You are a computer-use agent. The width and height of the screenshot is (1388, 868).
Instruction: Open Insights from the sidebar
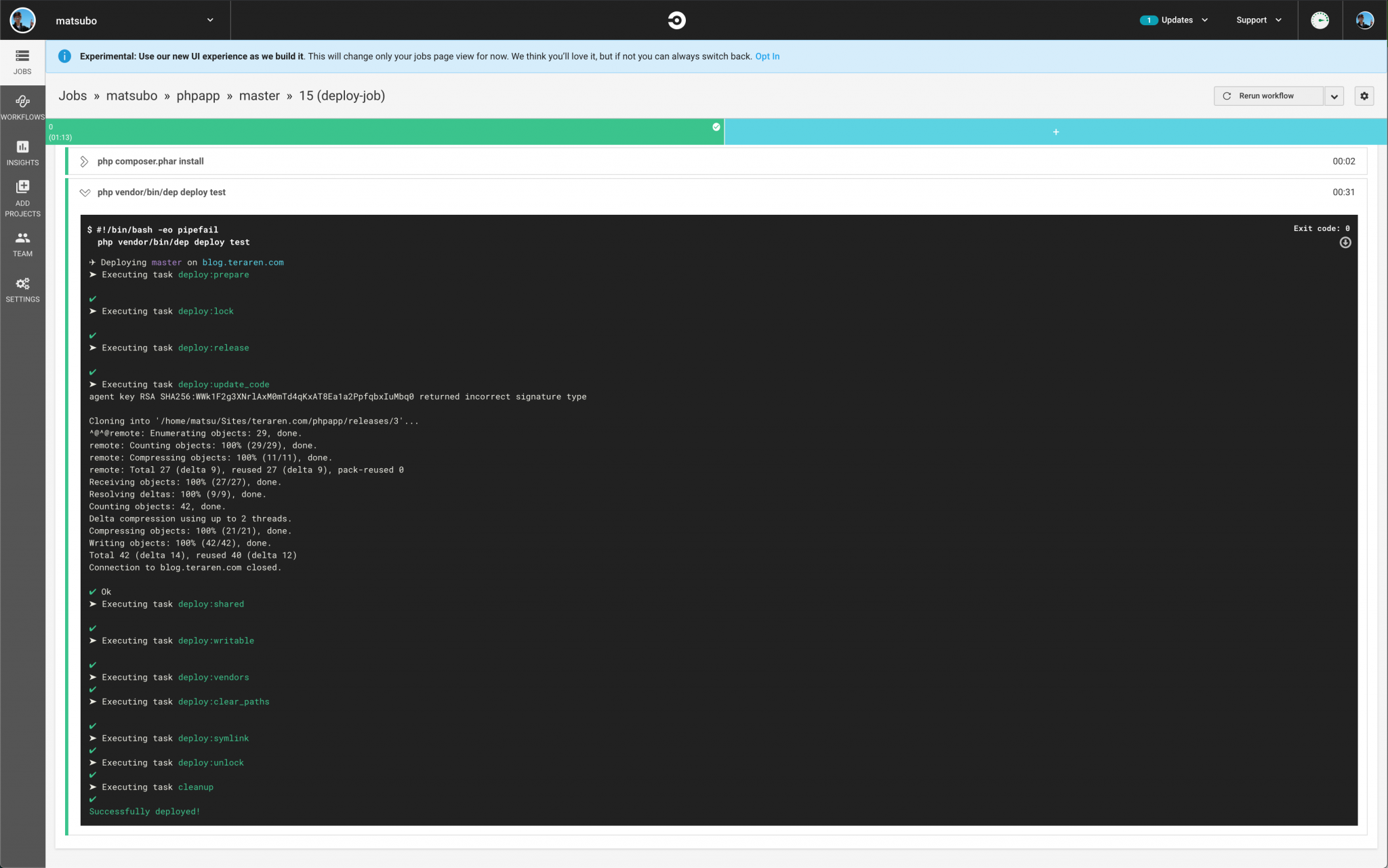(x=22, y=152)
